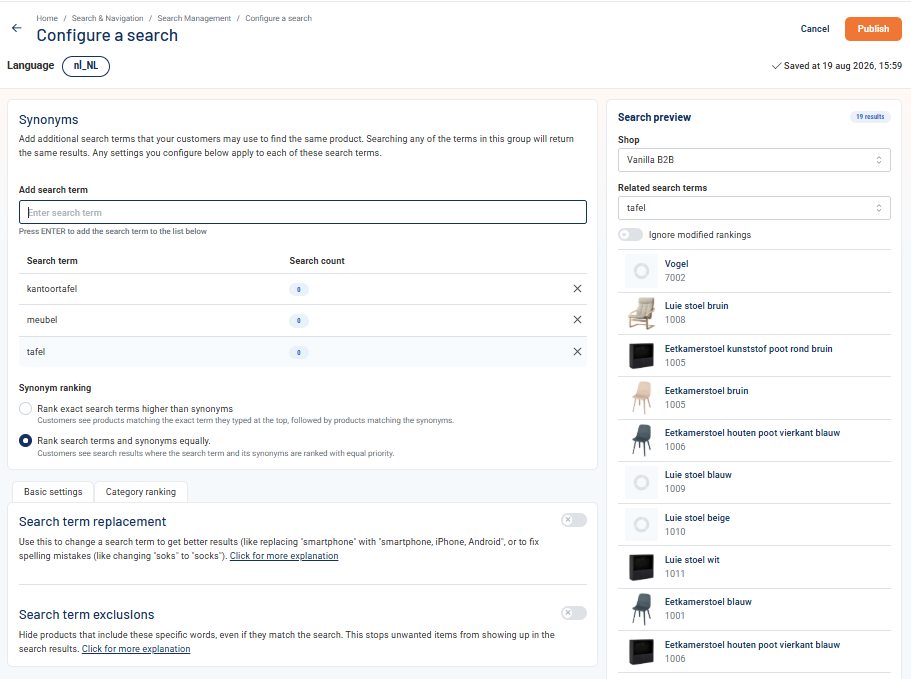Screen dimensions: 911x679
Task: Open Search & Navigation breadcrumb
Action: 107,18
